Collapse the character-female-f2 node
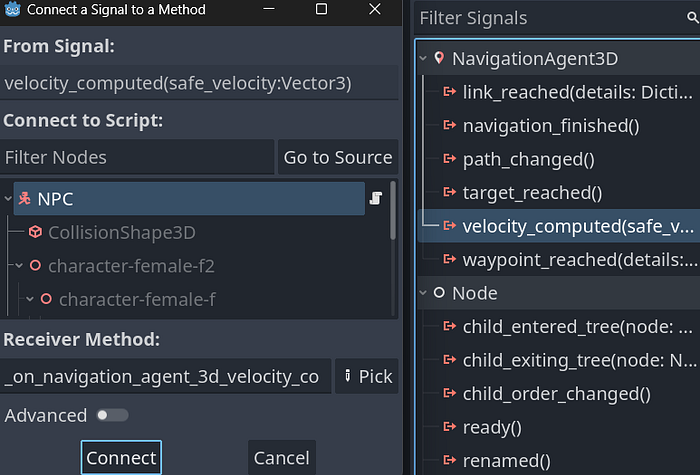The height and width of the screenshot is (475, 700). click(19, 266)
